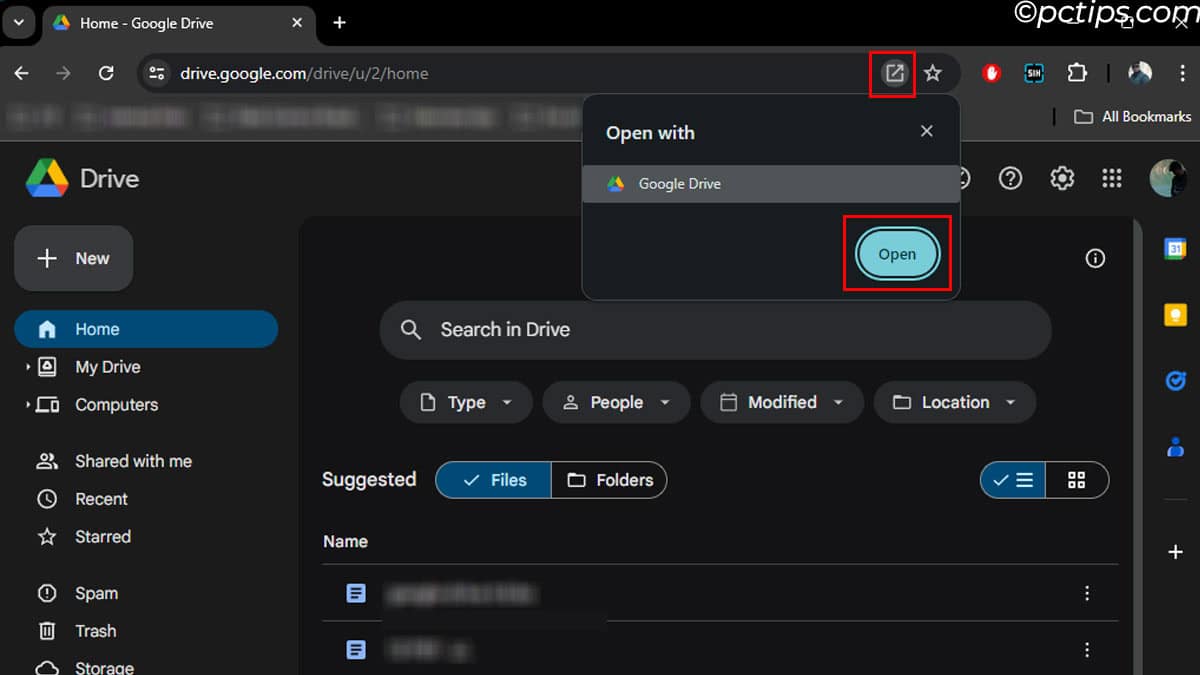
Task: Expand the Computers tree arrow
Action: (28, 405)
